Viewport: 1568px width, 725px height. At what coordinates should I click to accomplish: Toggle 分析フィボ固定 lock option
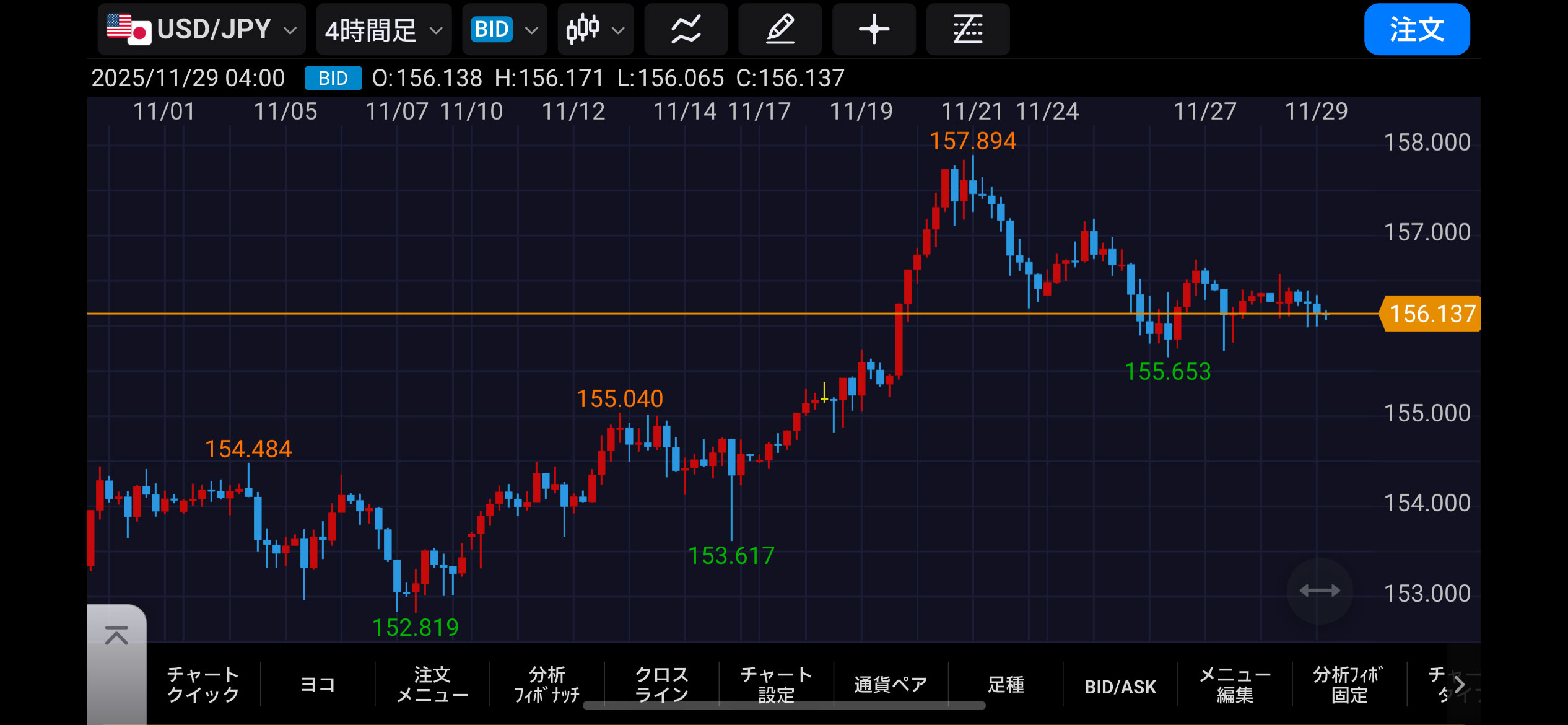[x=1349, y=684]
